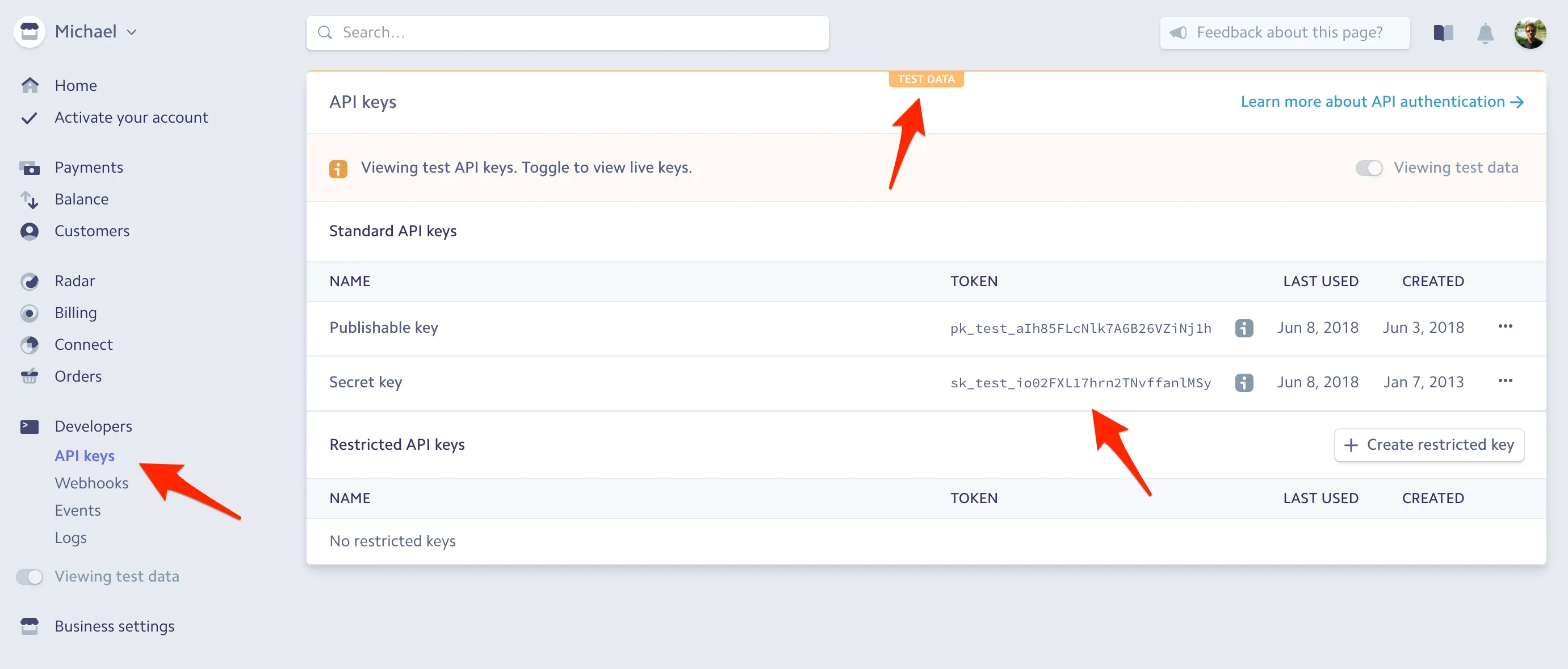Open the Secret key overflow menu
Screen dimensions: 1568x669
click(1506, 381)
